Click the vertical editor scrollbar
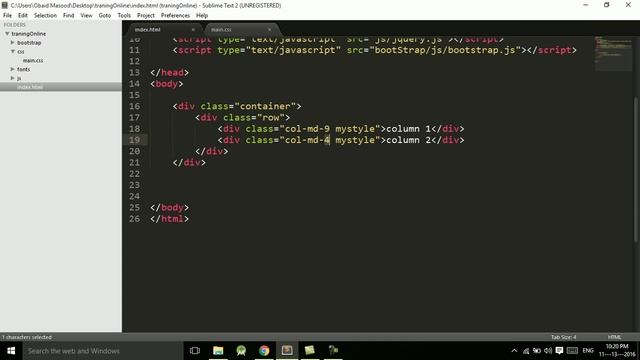Screen dimensions: 640x360 point(636,169)
